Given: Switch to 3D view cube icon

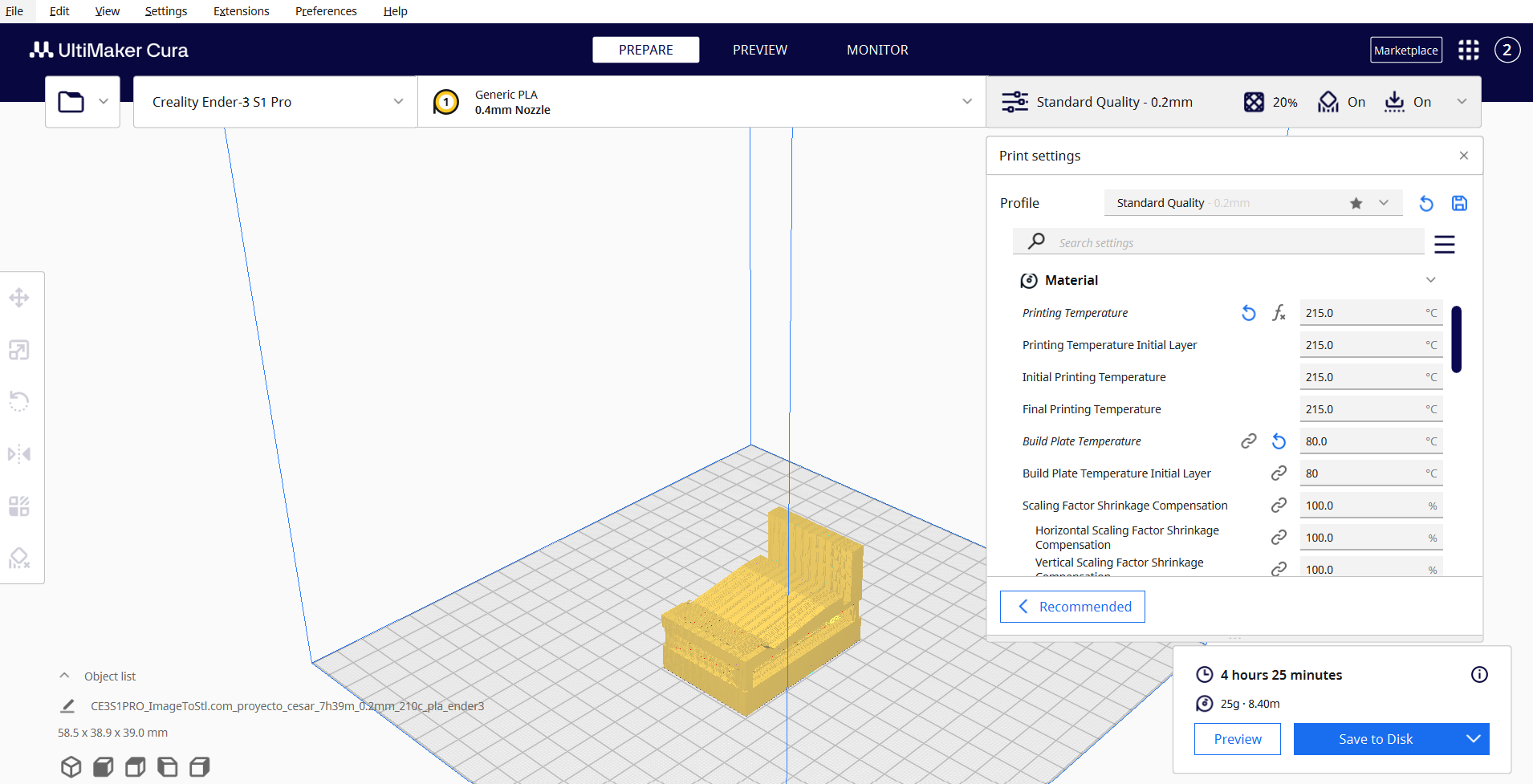Looking at the screenshot, I should (71, 767).
